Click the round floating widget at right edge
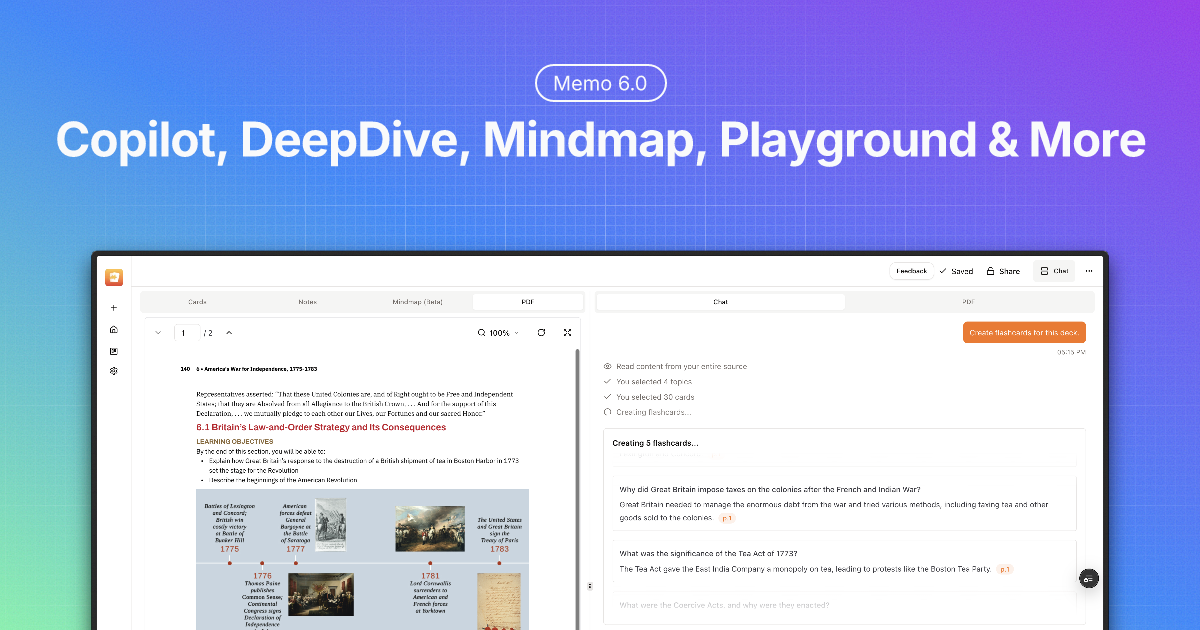 (x=1089, y=578)
